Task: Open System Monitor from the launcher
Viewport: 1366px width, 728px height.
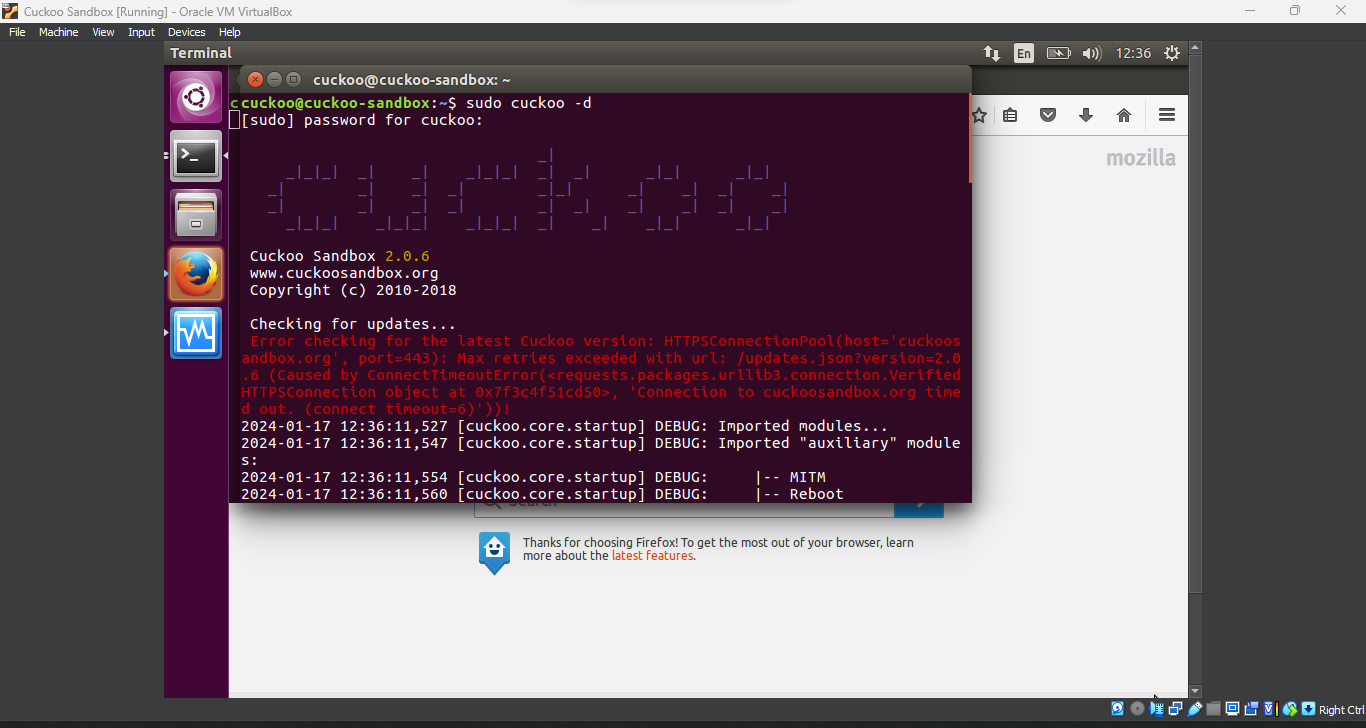Action: point(196,333)
